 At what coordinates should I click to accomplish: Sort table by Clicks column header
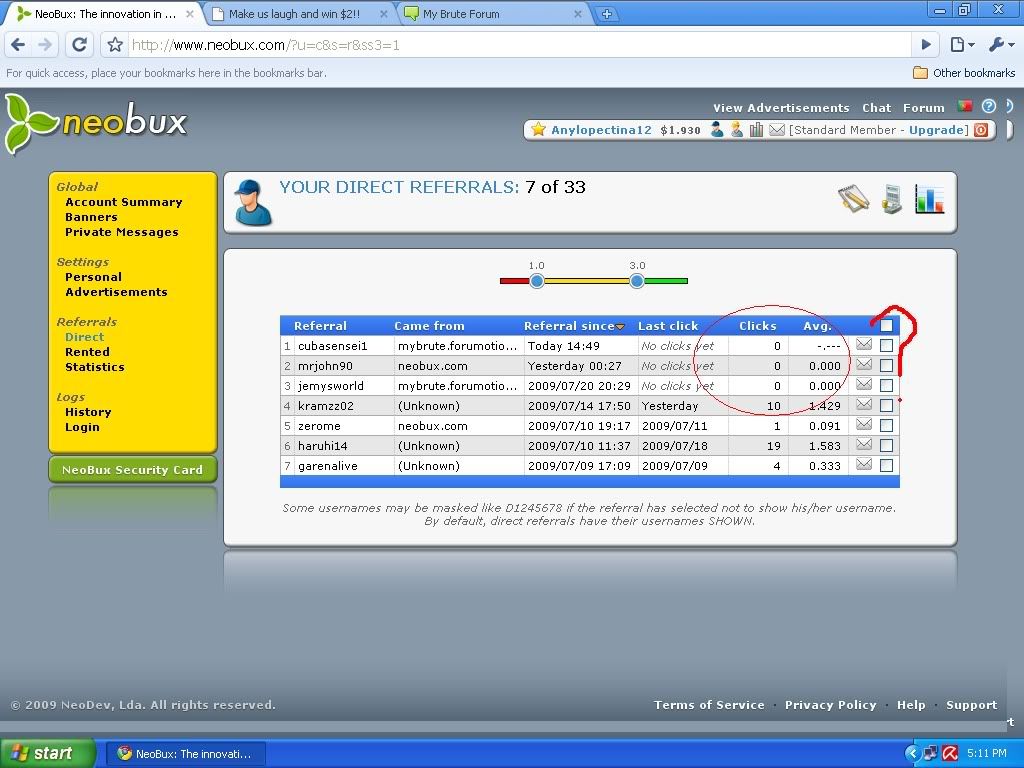pyautogui.click(x=758, y=326)
